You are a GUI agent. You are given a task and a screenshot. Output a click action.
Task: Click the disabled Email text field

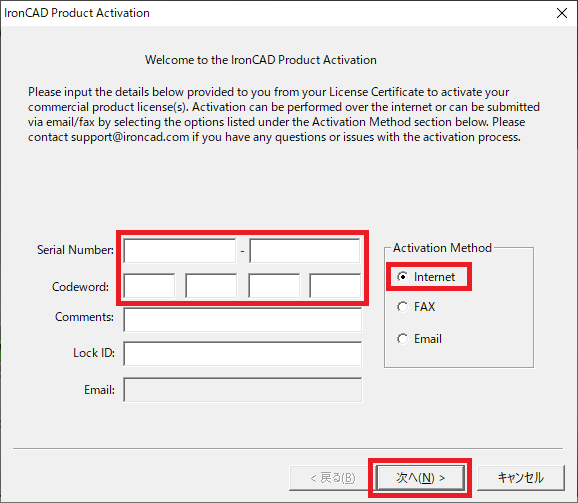[243, 390]
